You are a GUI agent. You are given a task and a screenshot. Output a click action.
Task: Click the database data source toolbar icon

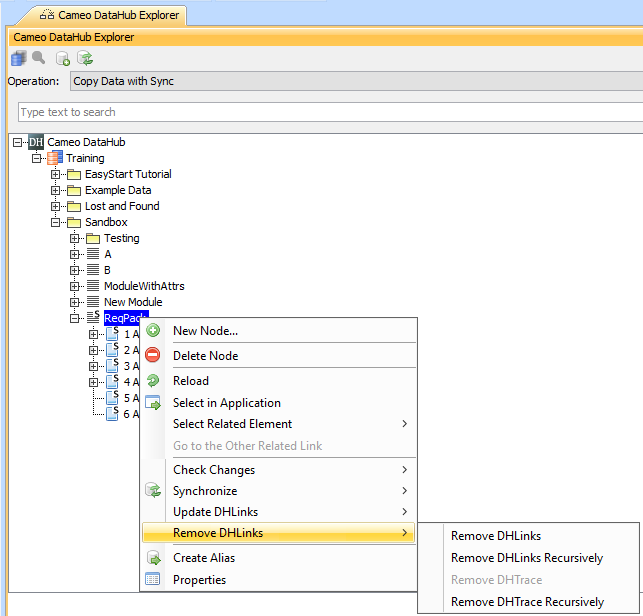[x=19, y=58]
